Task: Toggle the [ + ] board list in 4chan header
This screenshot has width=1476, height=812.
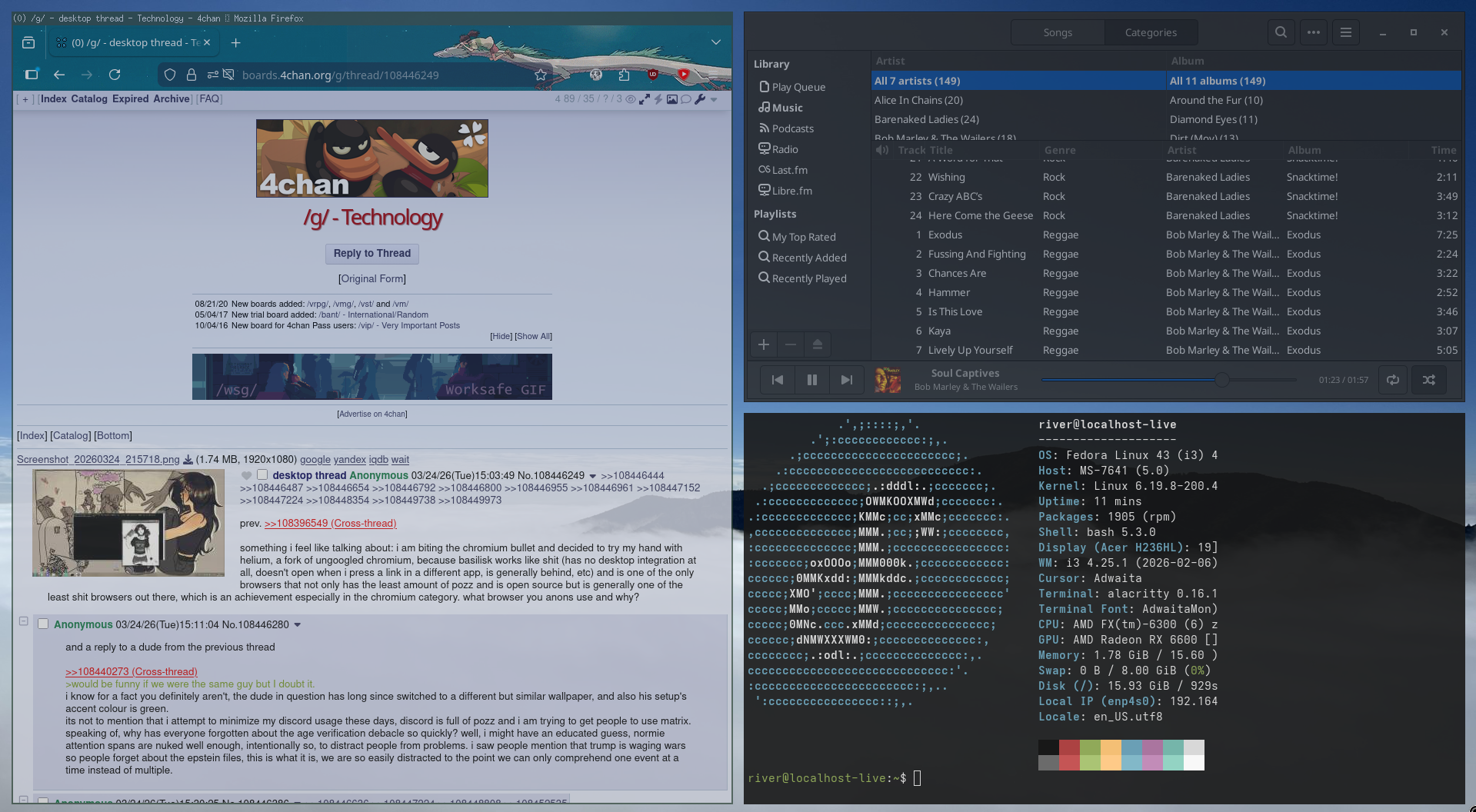Action: click(25, 99)
